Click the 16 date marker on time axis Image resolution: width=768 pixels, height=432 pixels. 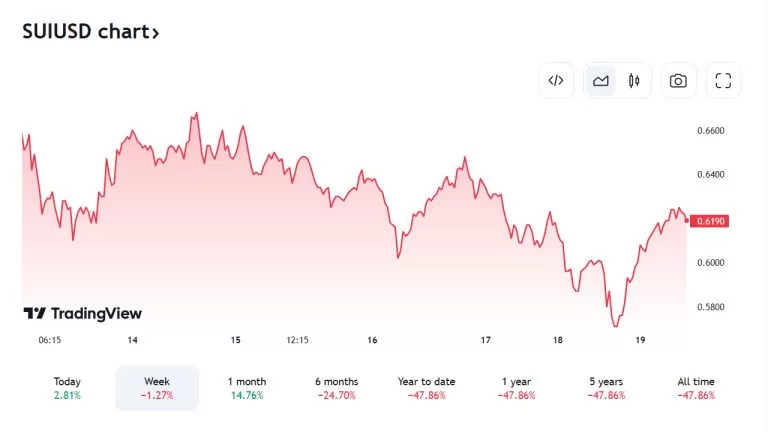(372, 341)
